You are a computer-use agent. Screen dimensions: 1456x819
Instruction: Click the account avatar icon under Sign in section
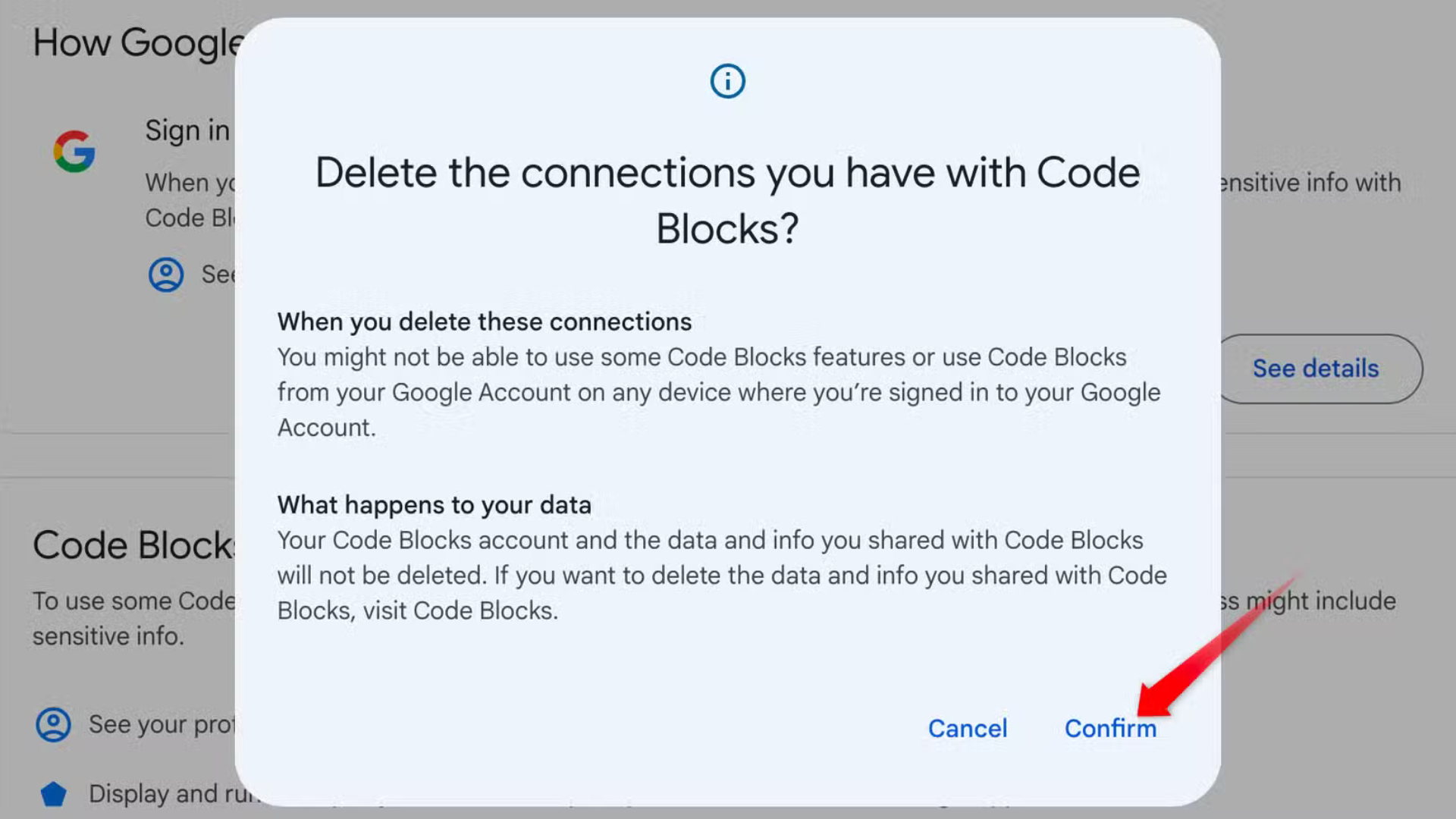(166, 275)
